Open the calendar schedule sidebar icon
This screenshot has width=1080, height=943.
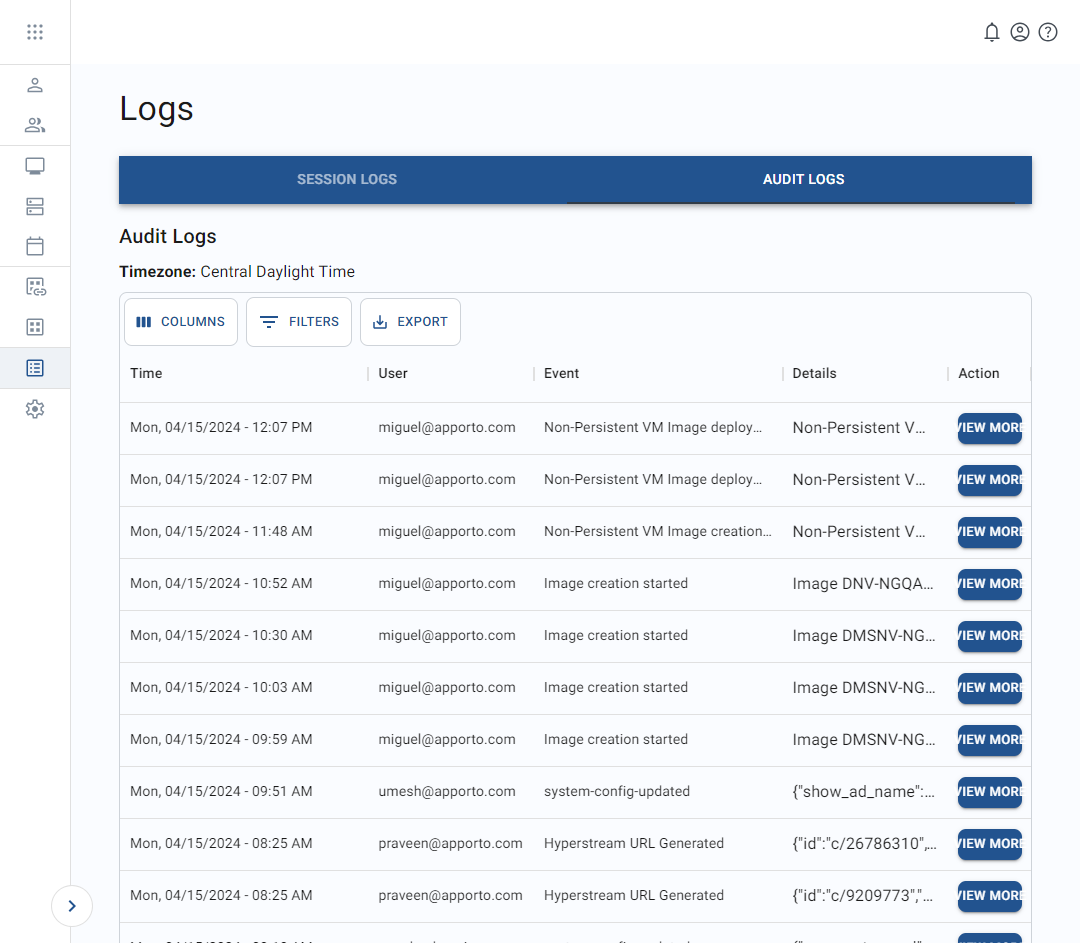pos(35,246)
